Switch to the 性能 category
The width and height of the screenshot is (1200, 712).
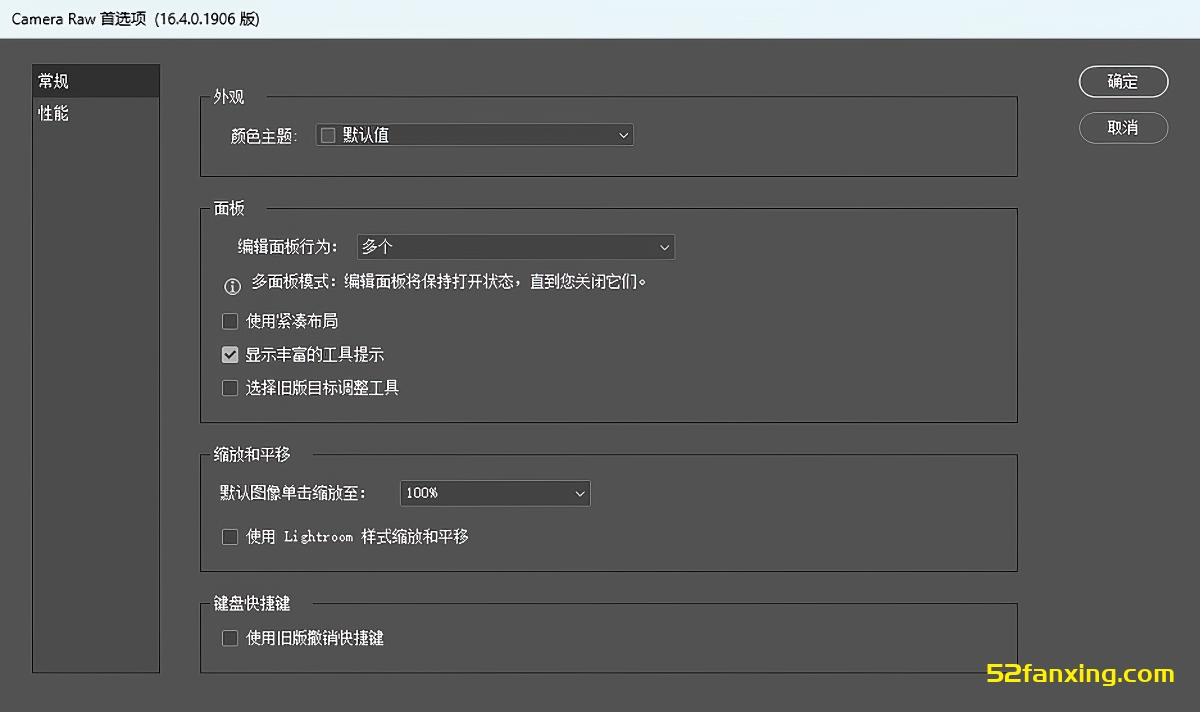click(x=96, y=113)
